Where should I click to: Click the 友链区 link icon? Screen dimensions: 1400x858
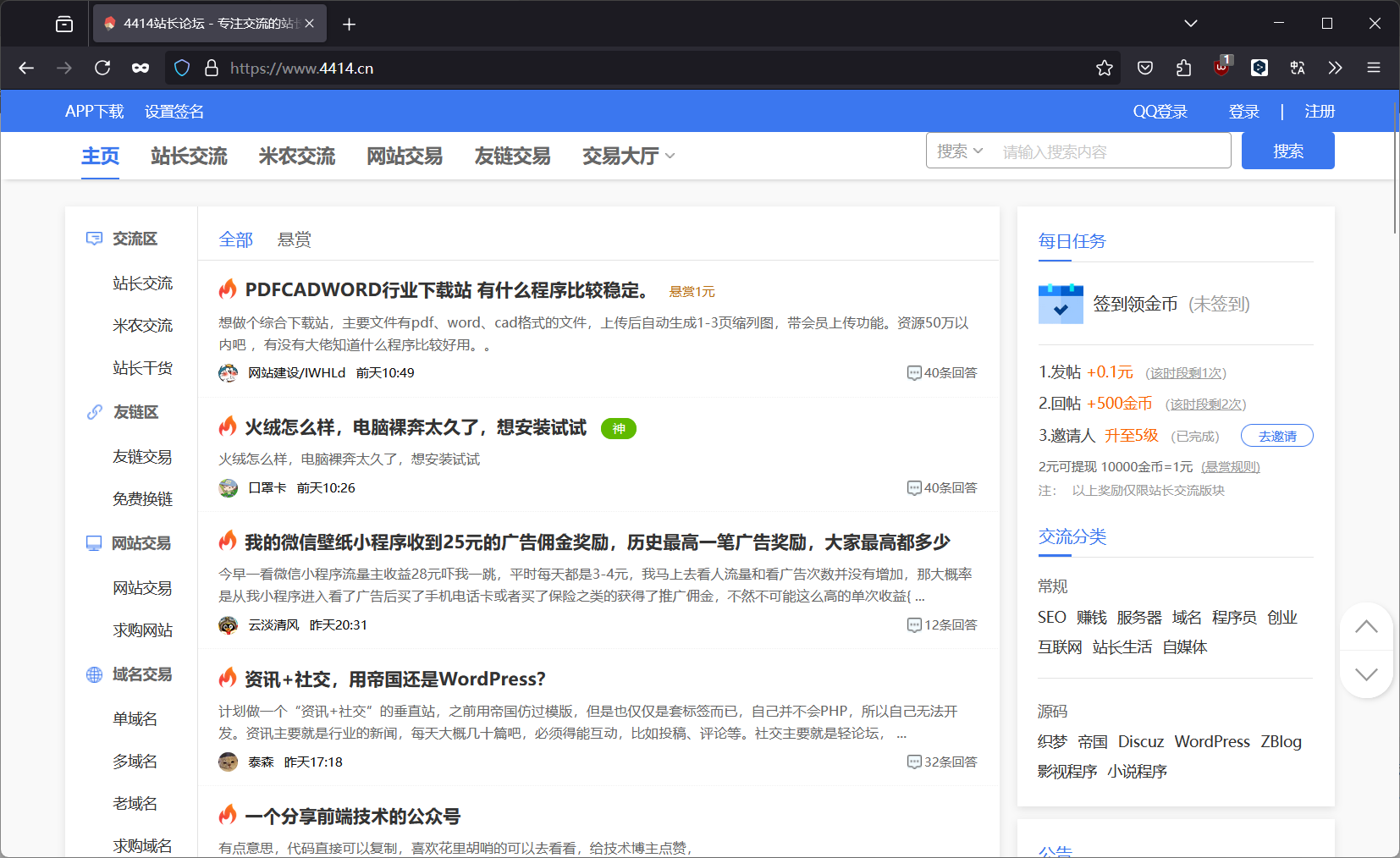(x=94, y=412)
